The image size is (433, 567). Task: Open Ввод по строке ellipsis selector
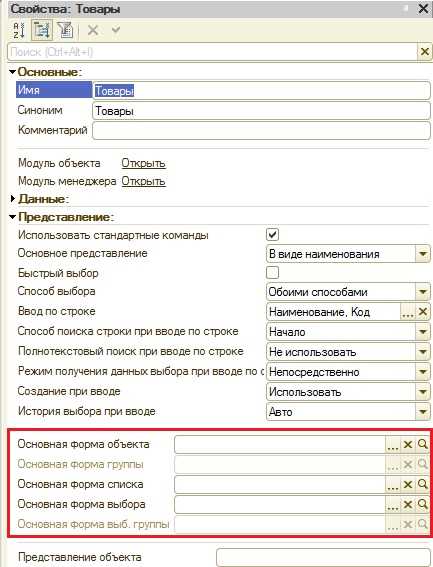(x=408, y=312)
